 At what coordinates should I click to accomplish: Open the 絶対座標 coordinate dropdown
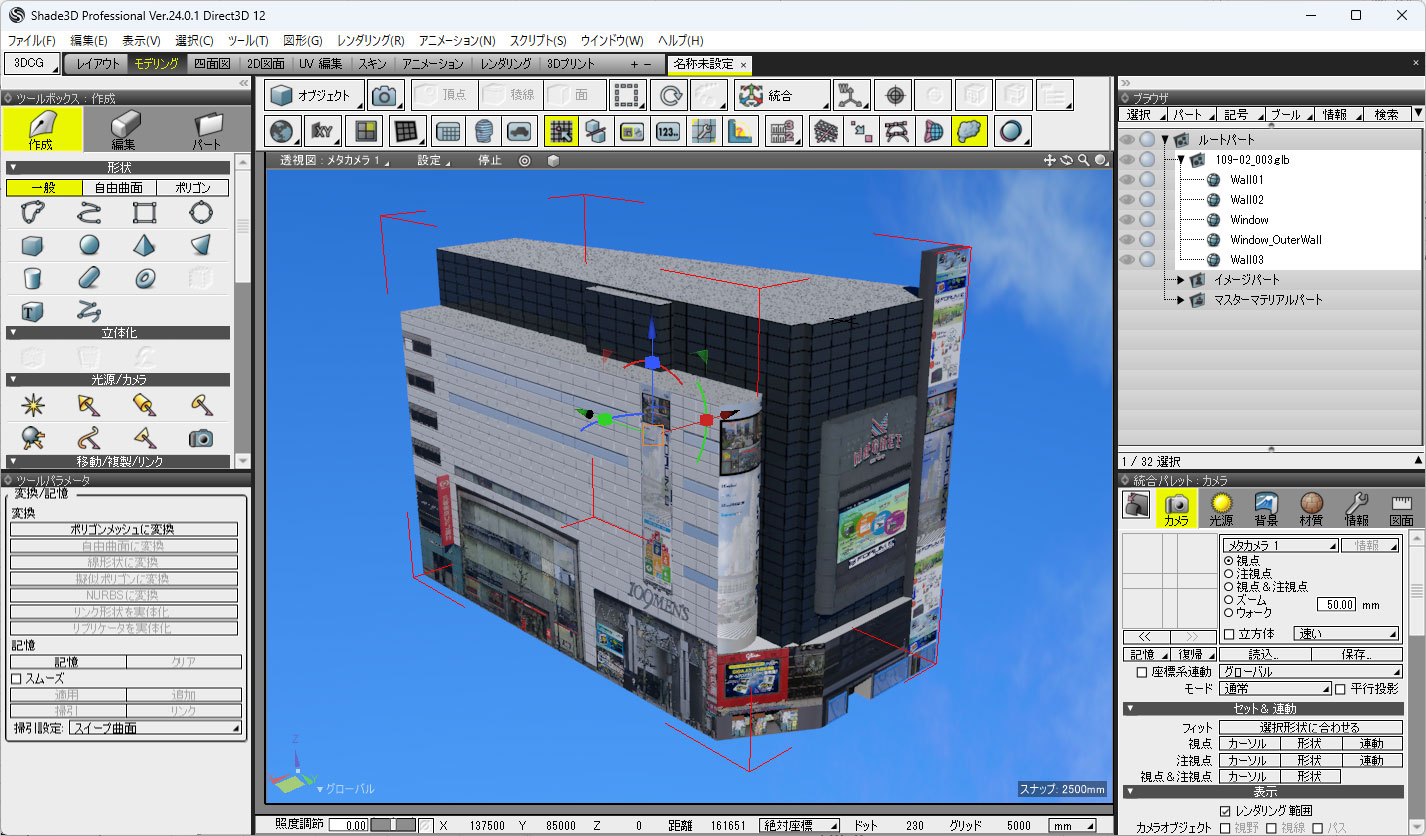coord(799,826)
